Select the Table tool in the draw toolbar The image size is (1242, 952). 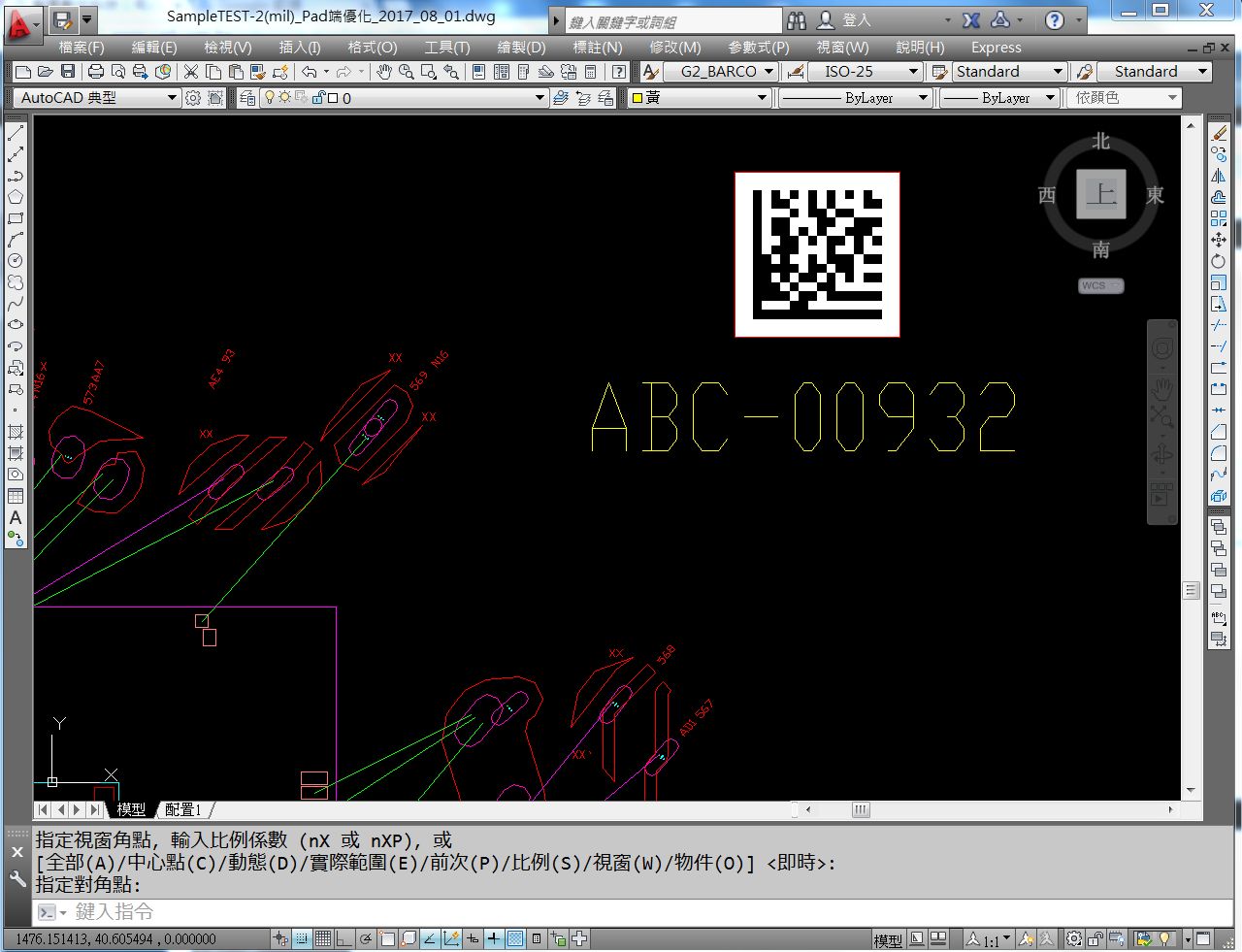[16, 496]
